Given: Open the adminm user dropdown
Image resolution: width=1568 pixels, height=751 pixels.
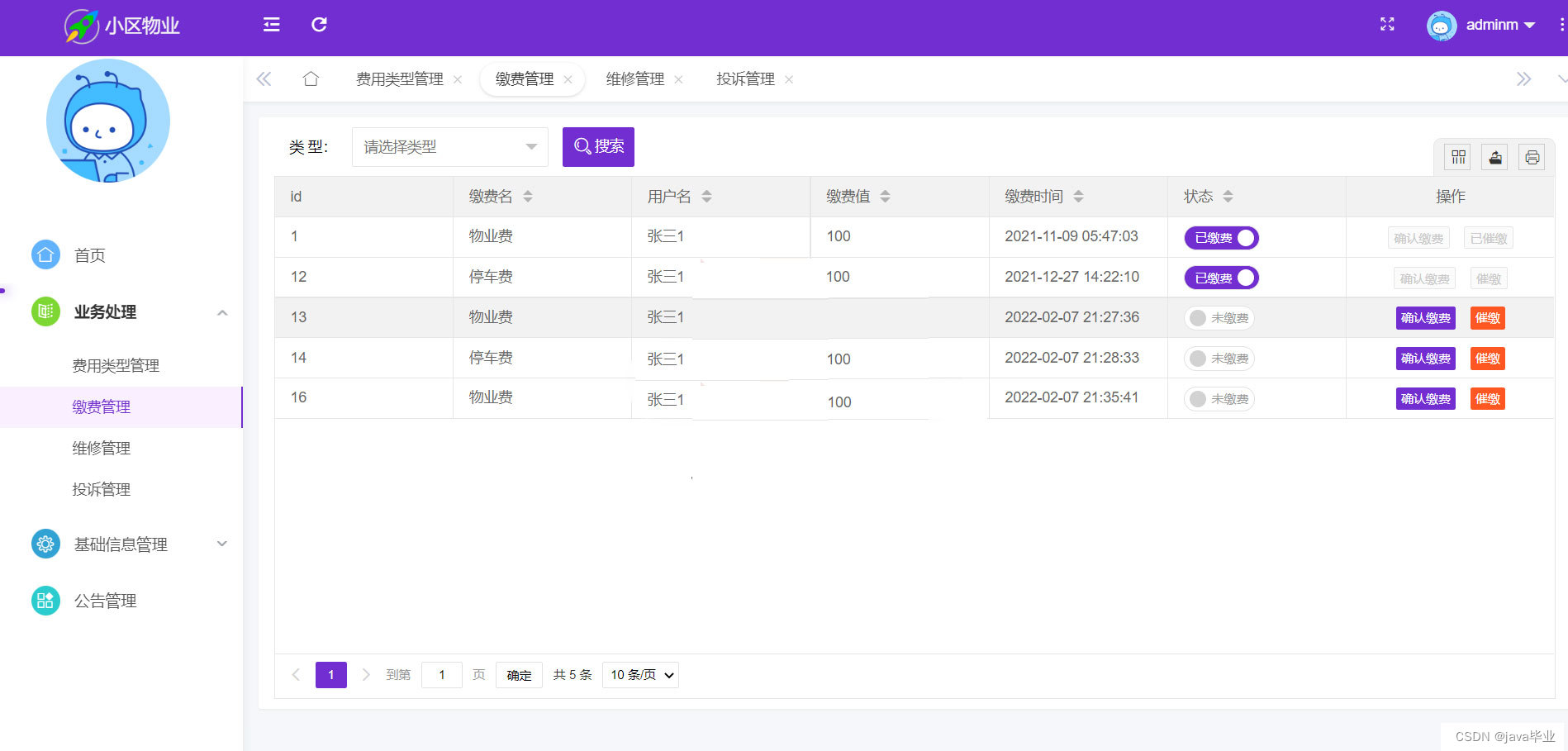Looking at the screenshot, I should 1501,25.
